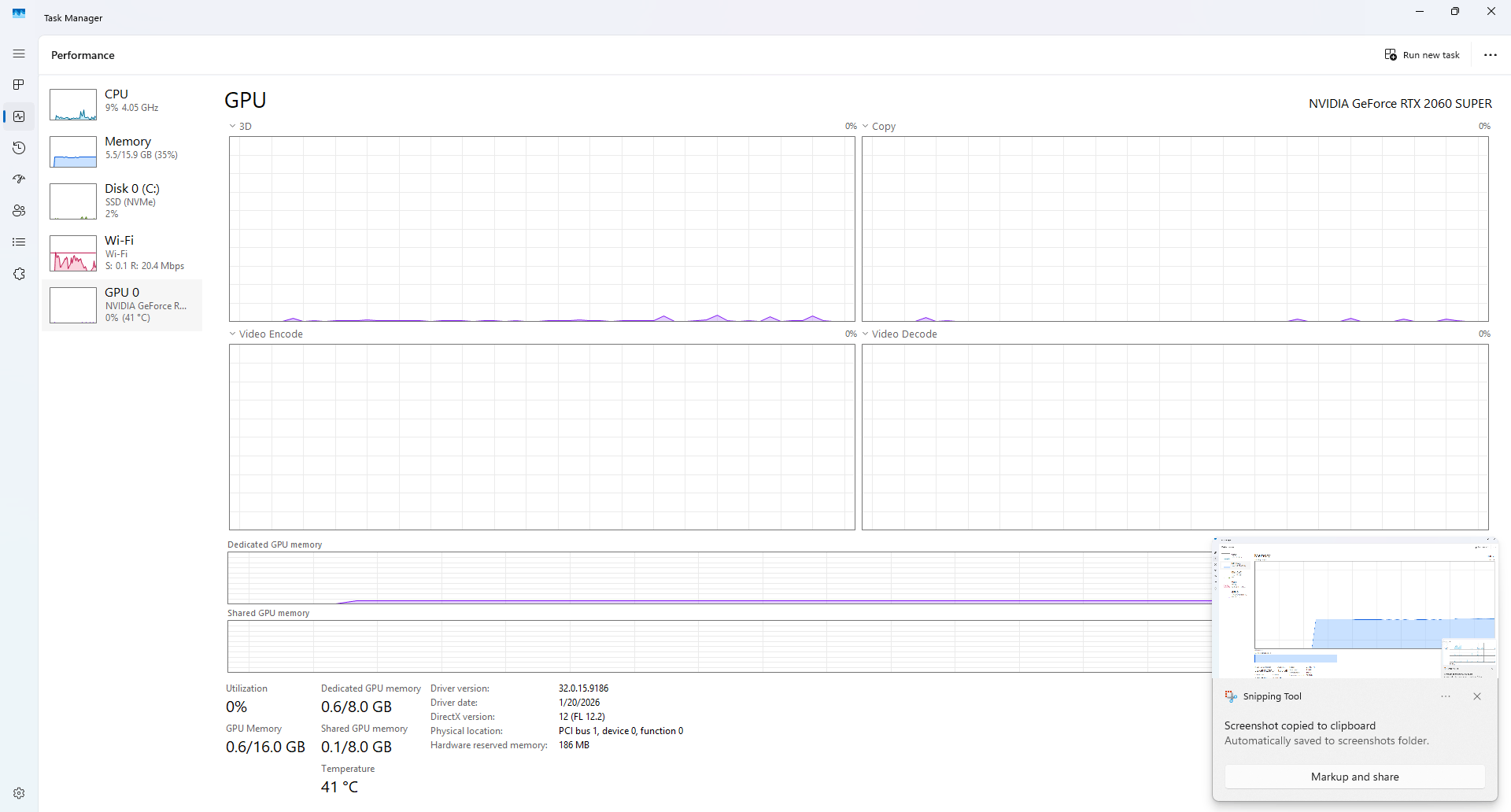Screen dimensions: 1511x812
Task: Click the Wi-Fi mini graph thumbnail
Action: coord(73,253)
